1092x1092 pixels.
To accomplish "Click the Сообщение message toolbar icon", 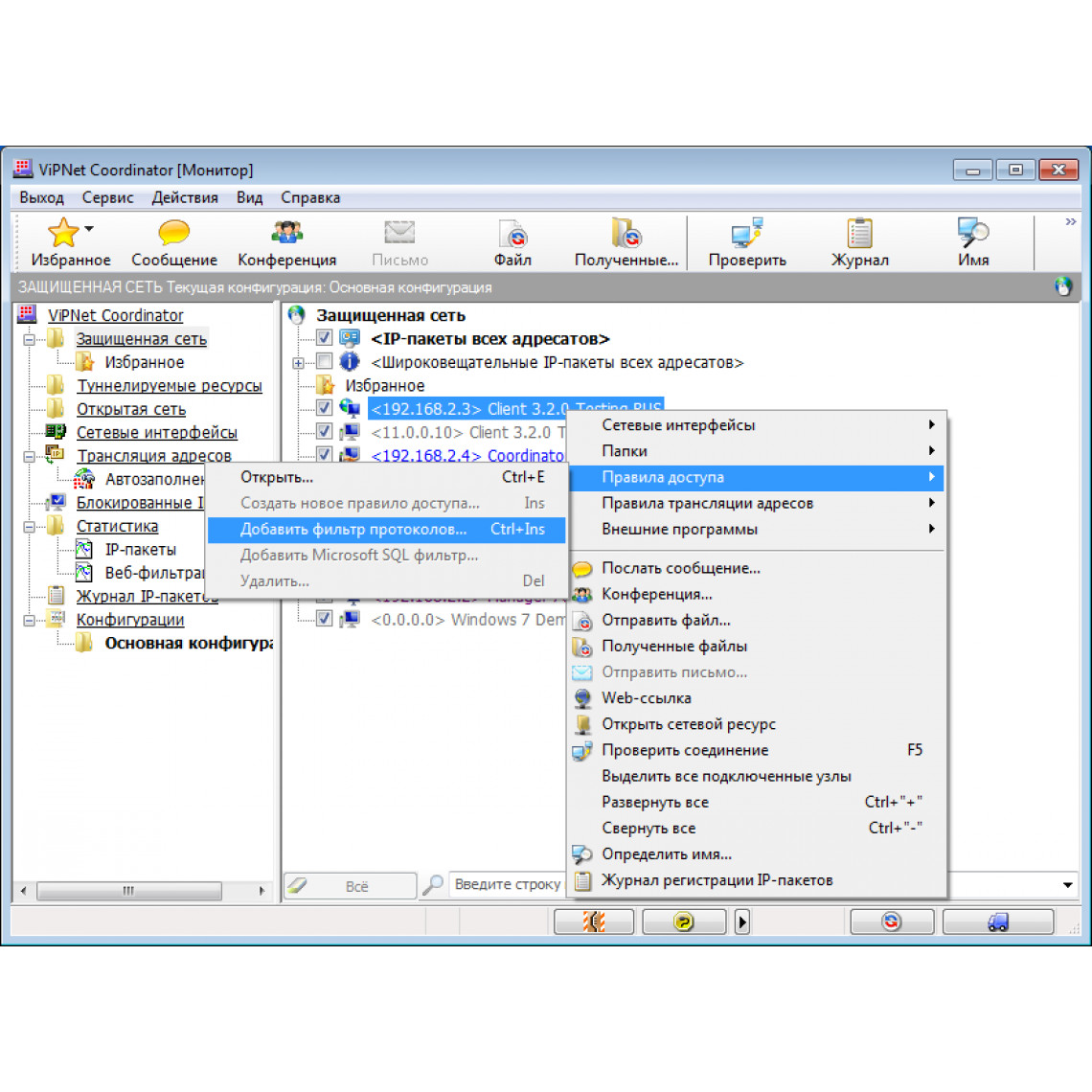I will click(x=173, y=233).
